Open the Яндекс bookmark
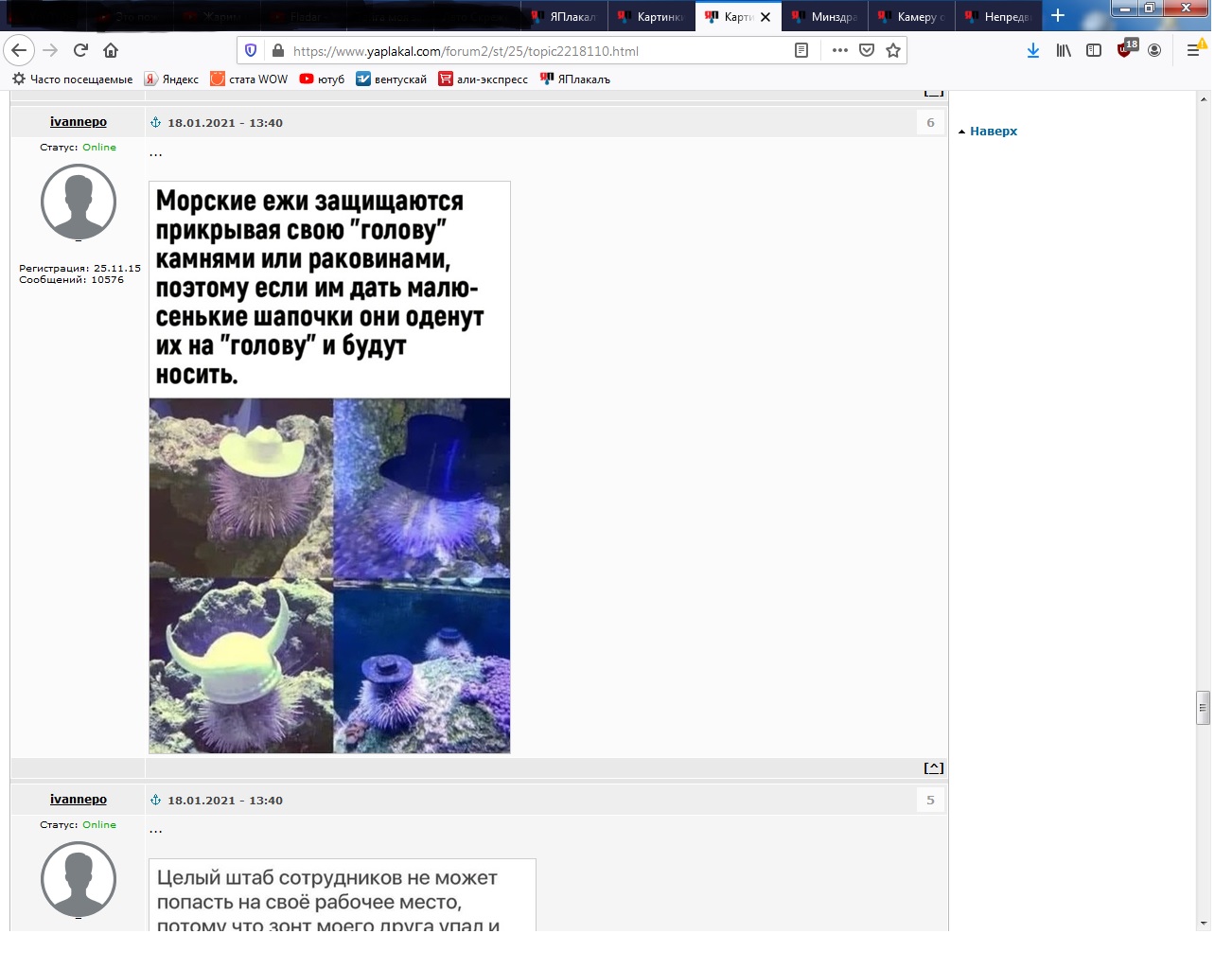 click(171, 79)
